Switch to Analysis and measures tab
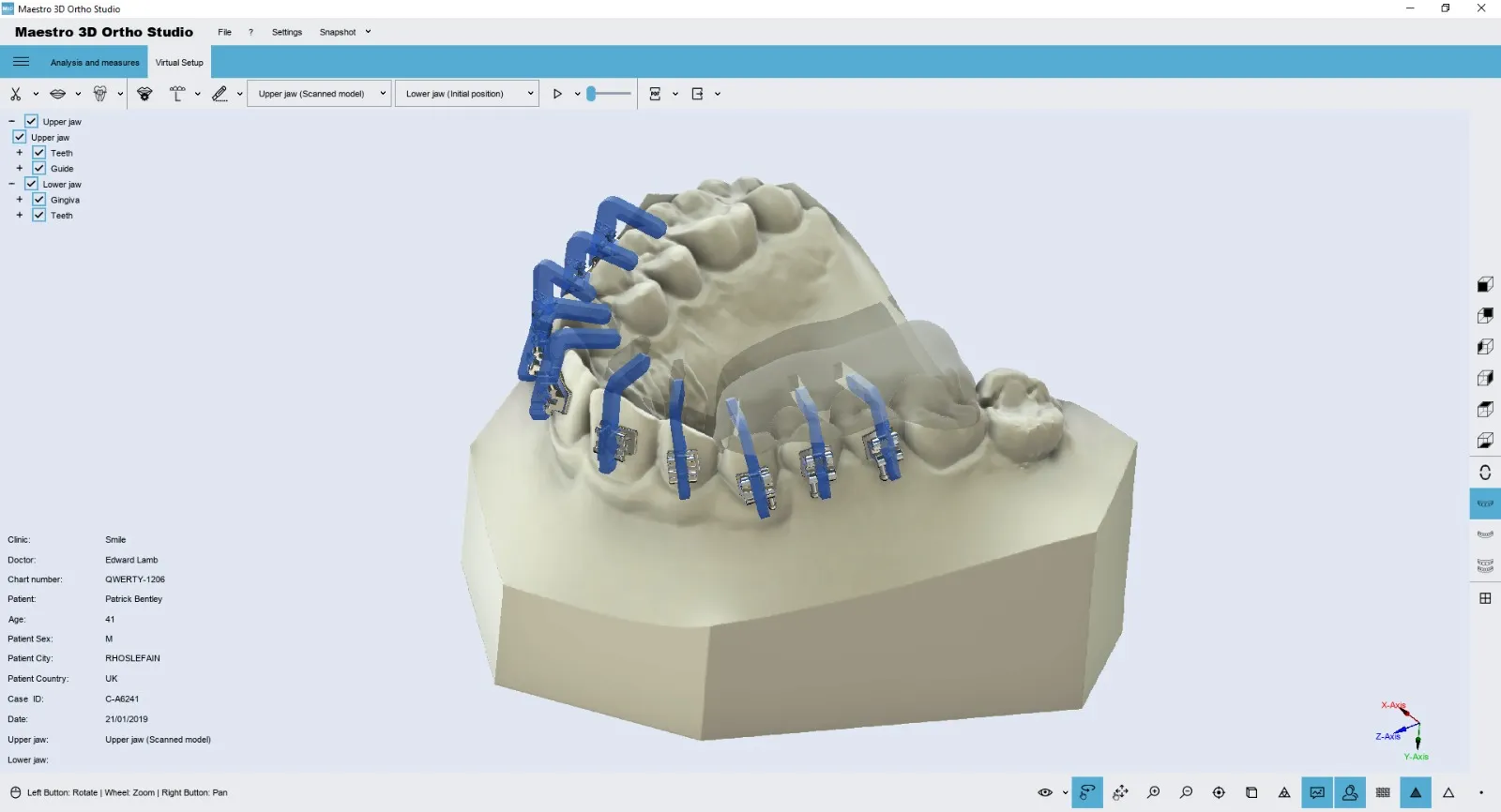 coord(95,63)
